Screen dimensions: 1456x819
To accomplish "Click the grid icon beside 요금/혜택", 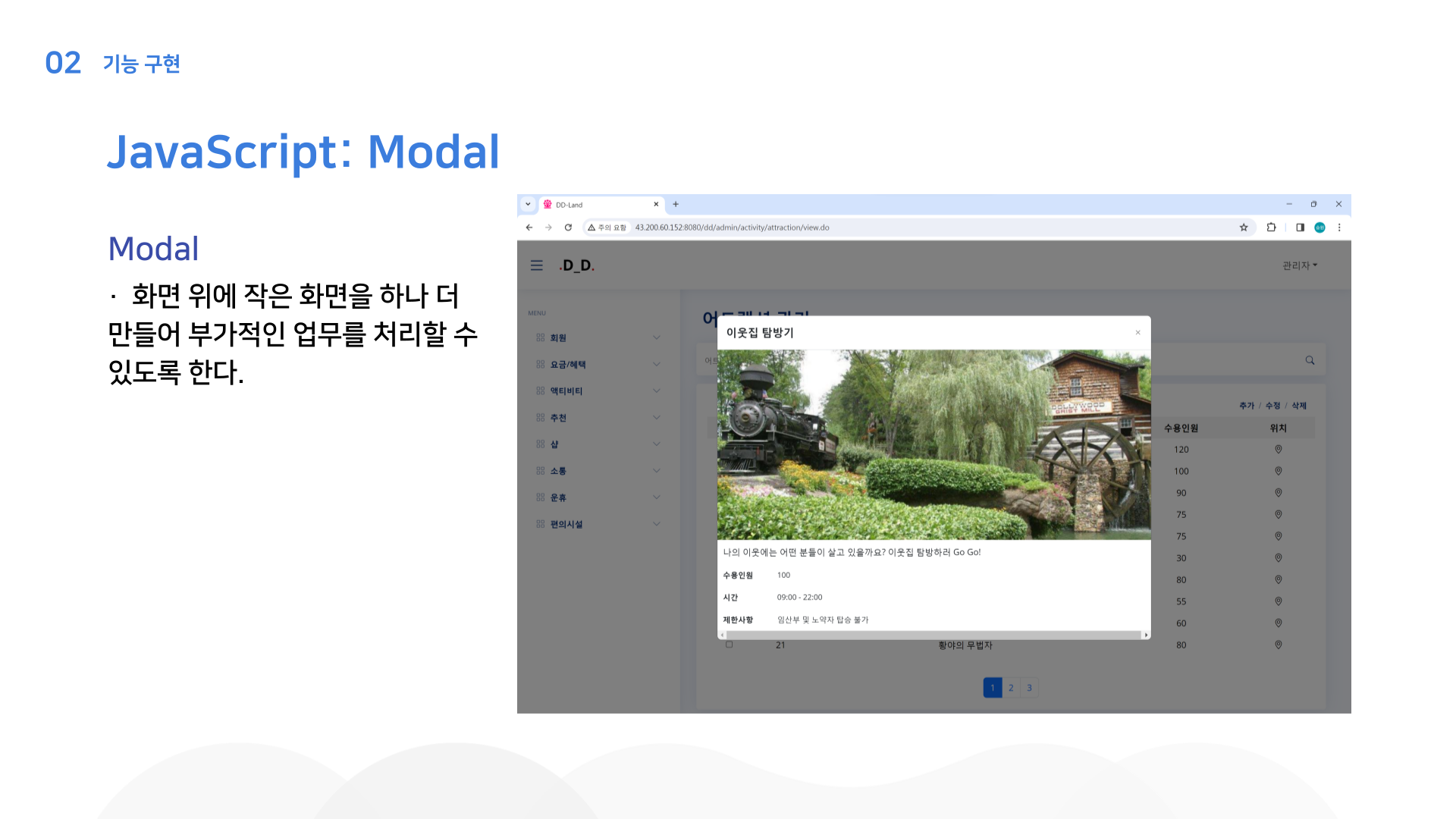I will pyautogui.click(x=541, y=364).
